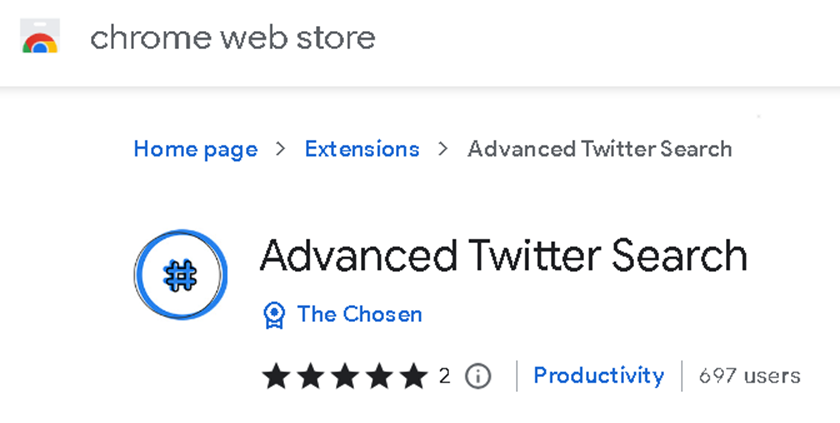Click the third rating star
This screenshot has width=840, height=423.
(345, 376)
